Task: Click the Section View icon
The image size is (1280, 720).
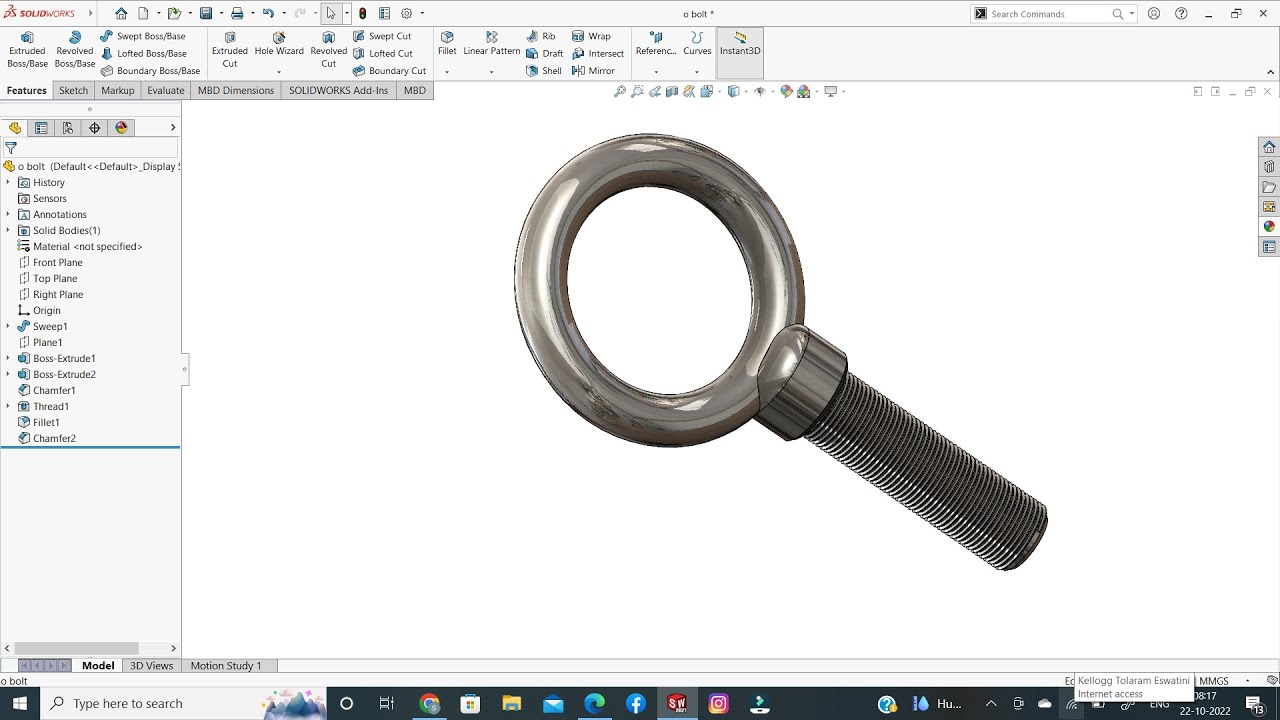Action: [672, 91]
